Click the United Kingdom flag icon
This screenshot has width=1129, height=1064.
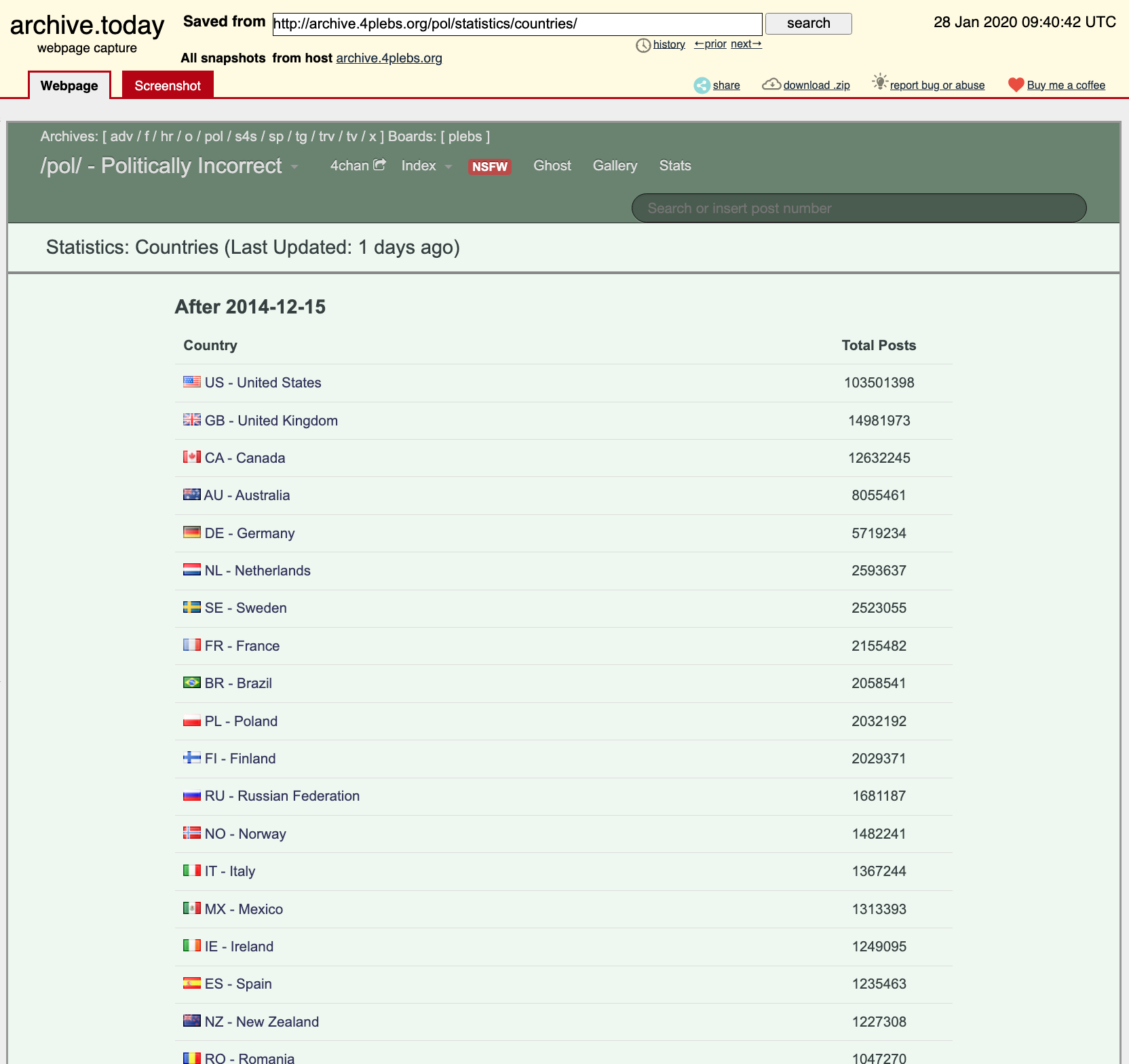click(192, 420)
